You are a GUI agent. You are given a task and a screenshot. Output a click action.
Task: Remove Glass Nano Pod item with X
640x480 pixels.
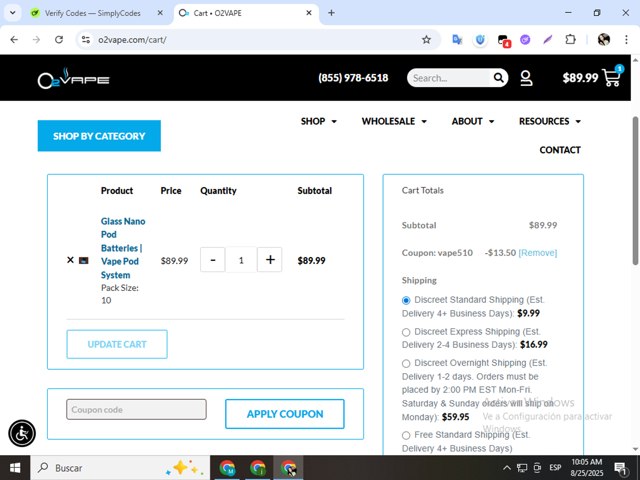[70, 260]
